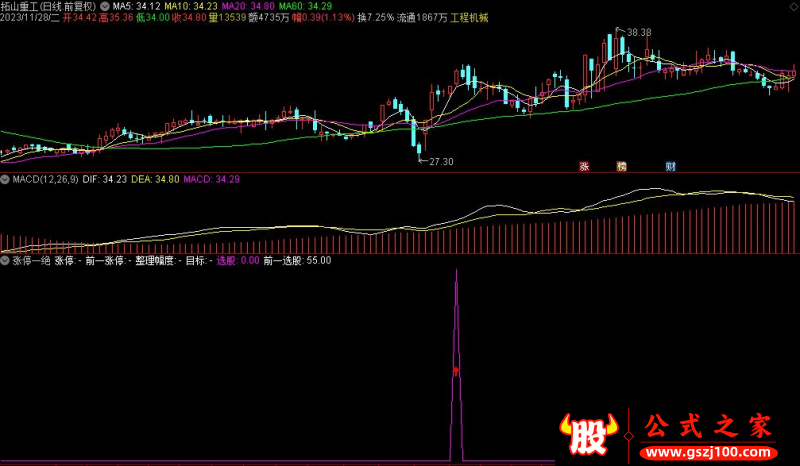This screenshot has width=800, height=466.
Task: Click the high price 高35.36
Action: (116, 18)
